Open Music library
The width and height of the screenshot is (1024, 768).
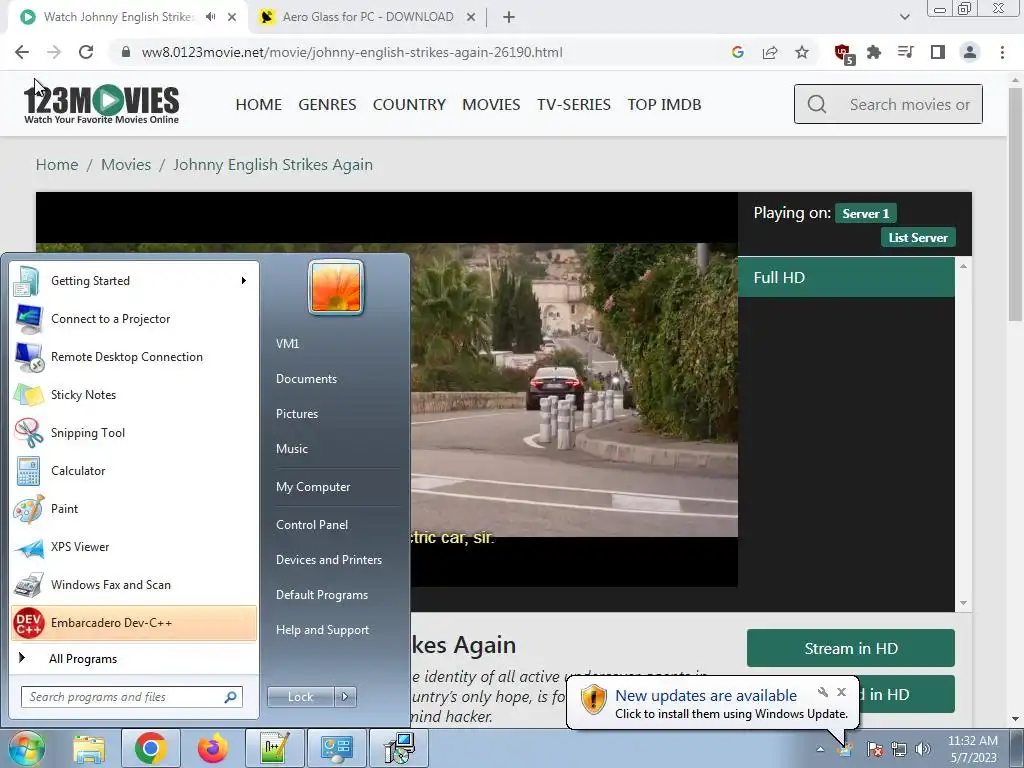[x=292, y=449]
